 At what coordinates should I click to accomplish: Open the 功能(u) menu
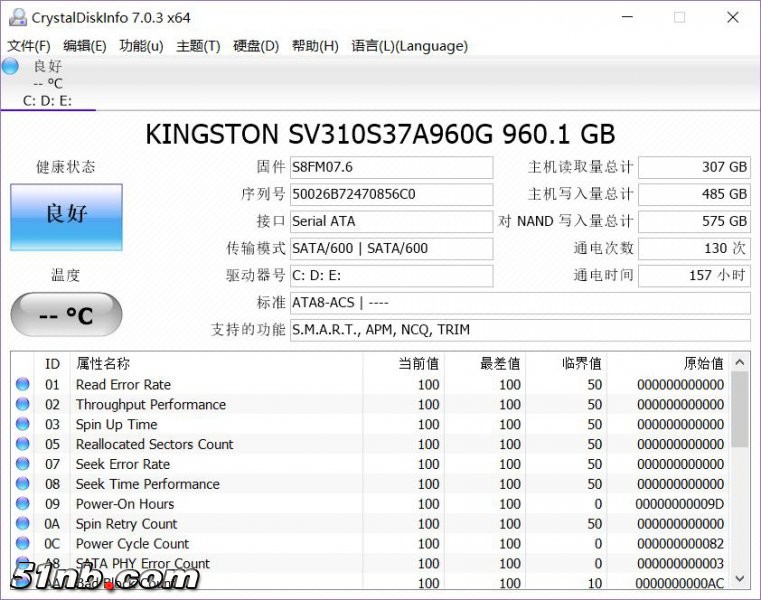coord(141,46)
